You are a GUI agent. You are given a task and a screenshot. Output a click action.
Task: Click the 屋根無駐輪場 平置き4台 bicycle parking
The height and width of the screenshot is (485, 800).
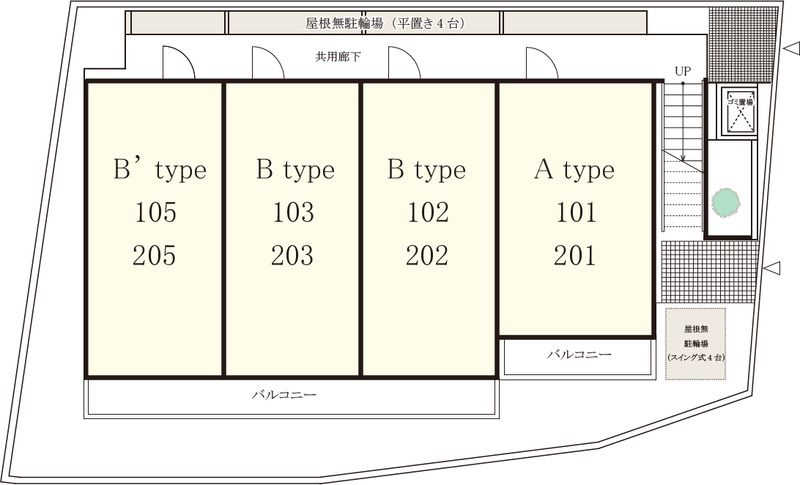coord(386,23)
